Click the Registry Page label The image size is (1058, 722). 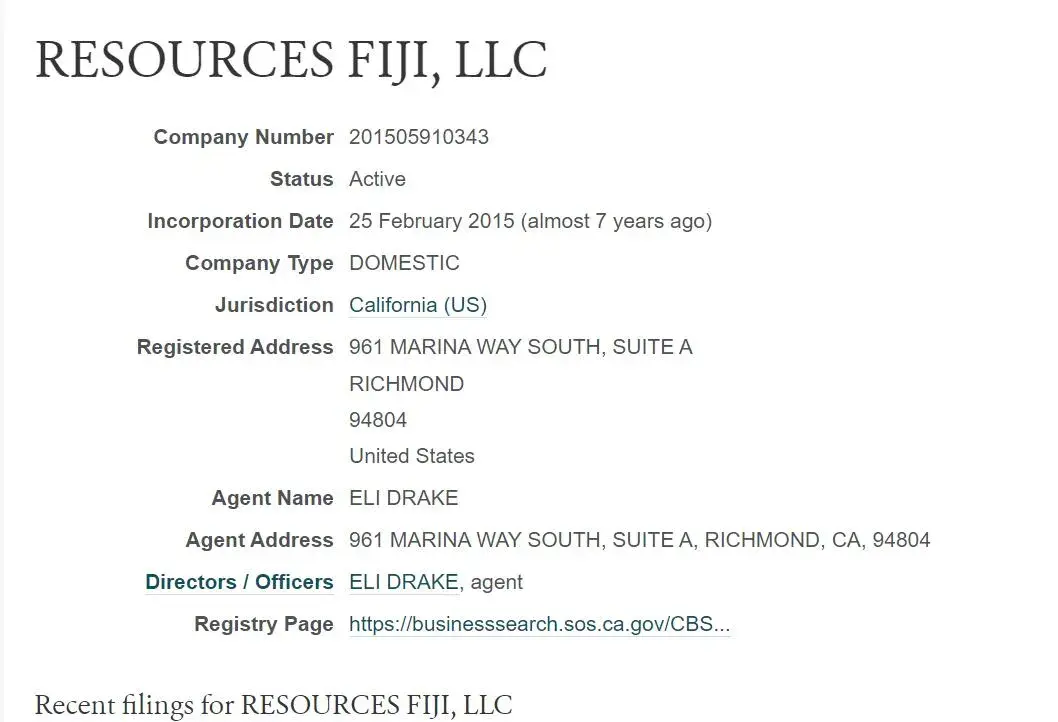click(x=264, y=624)
